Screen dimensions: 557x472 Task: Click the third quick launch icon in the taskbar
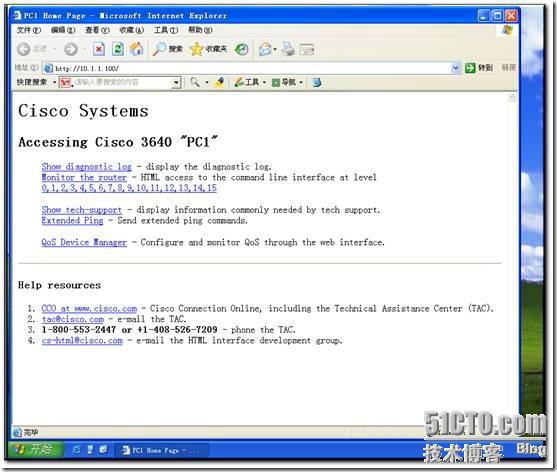[x=103, y=450]
